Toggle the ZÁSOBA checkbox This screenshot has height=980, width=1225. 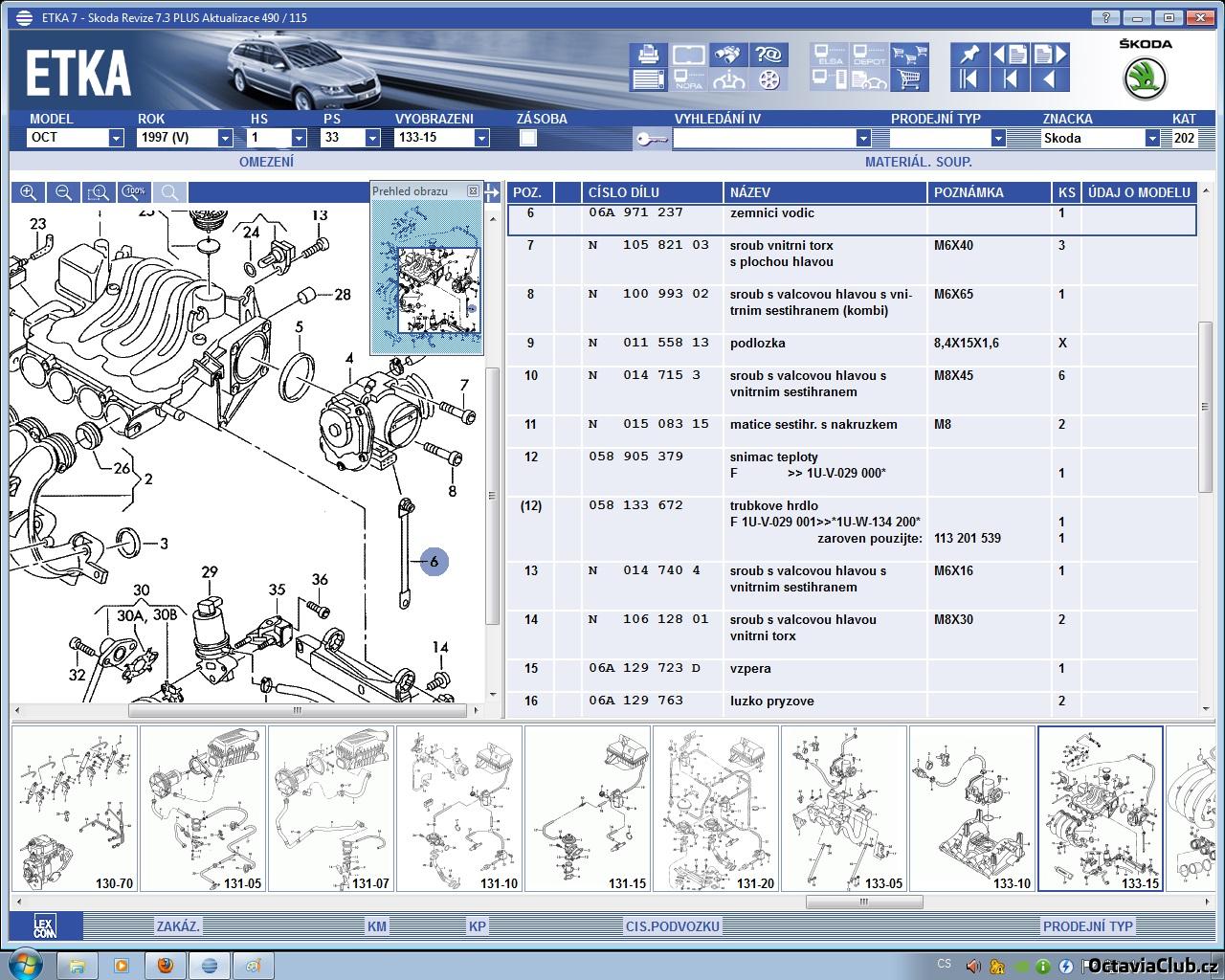[x=528, y=138]
